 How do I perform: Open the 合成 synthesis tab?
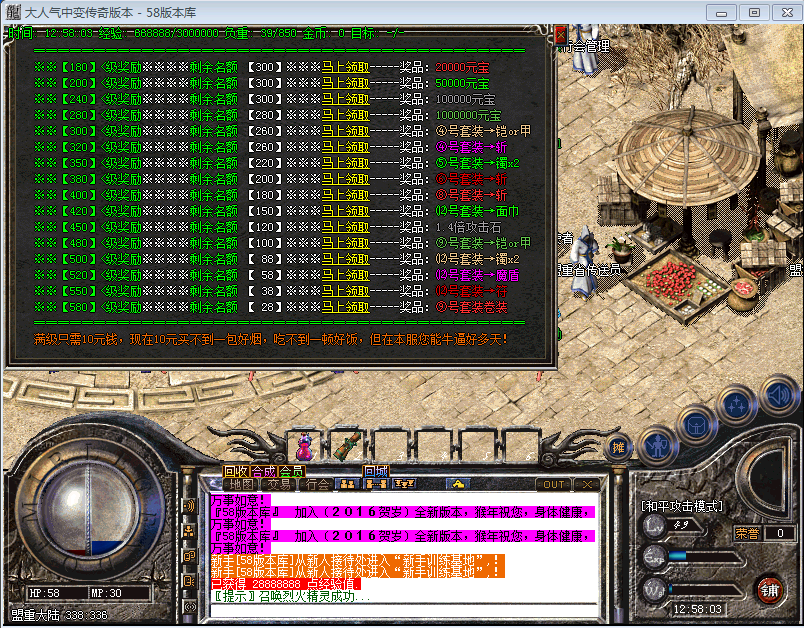tap(264, 471)
